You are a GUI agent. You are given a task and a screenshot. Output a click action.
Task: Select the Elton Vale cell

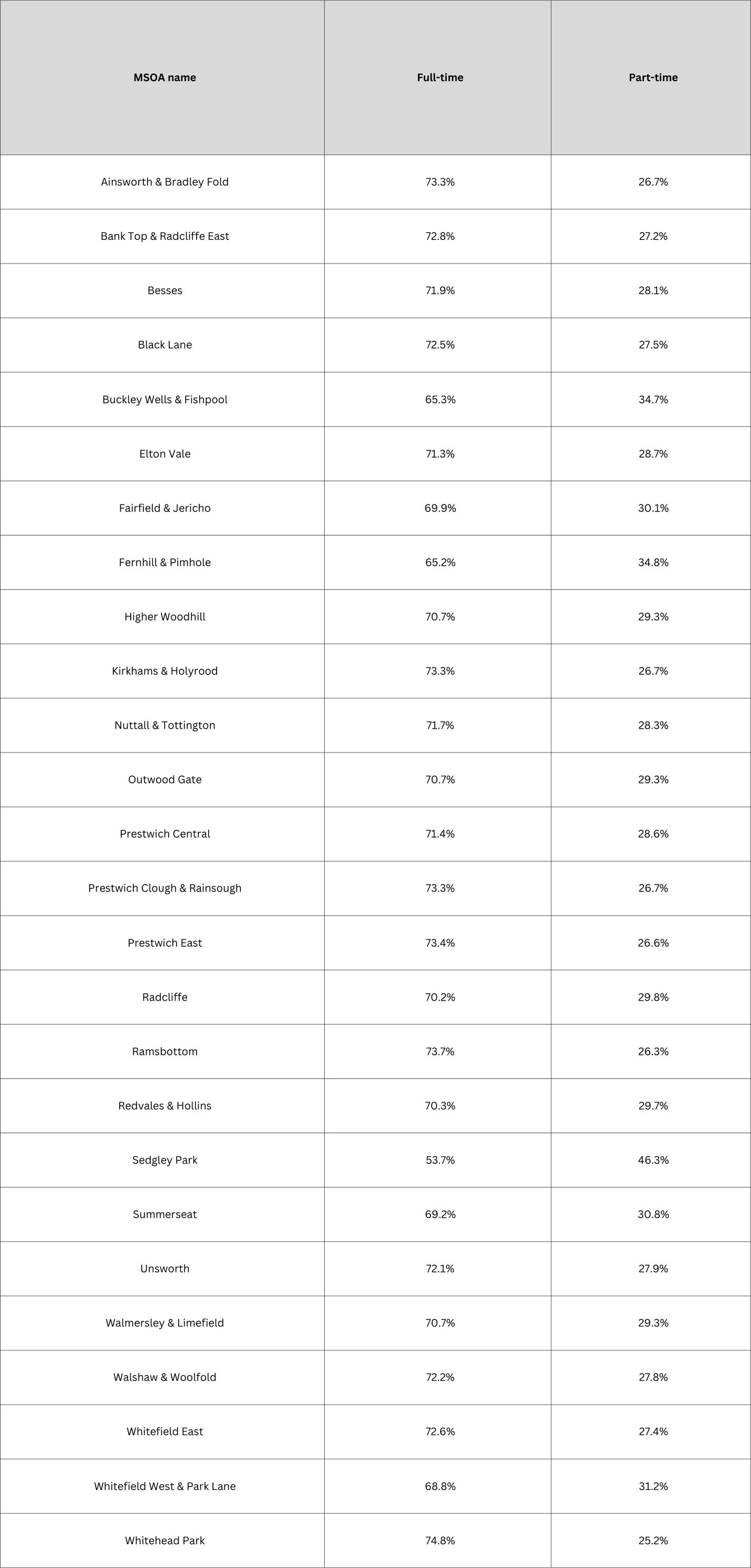tap(165, 453)
